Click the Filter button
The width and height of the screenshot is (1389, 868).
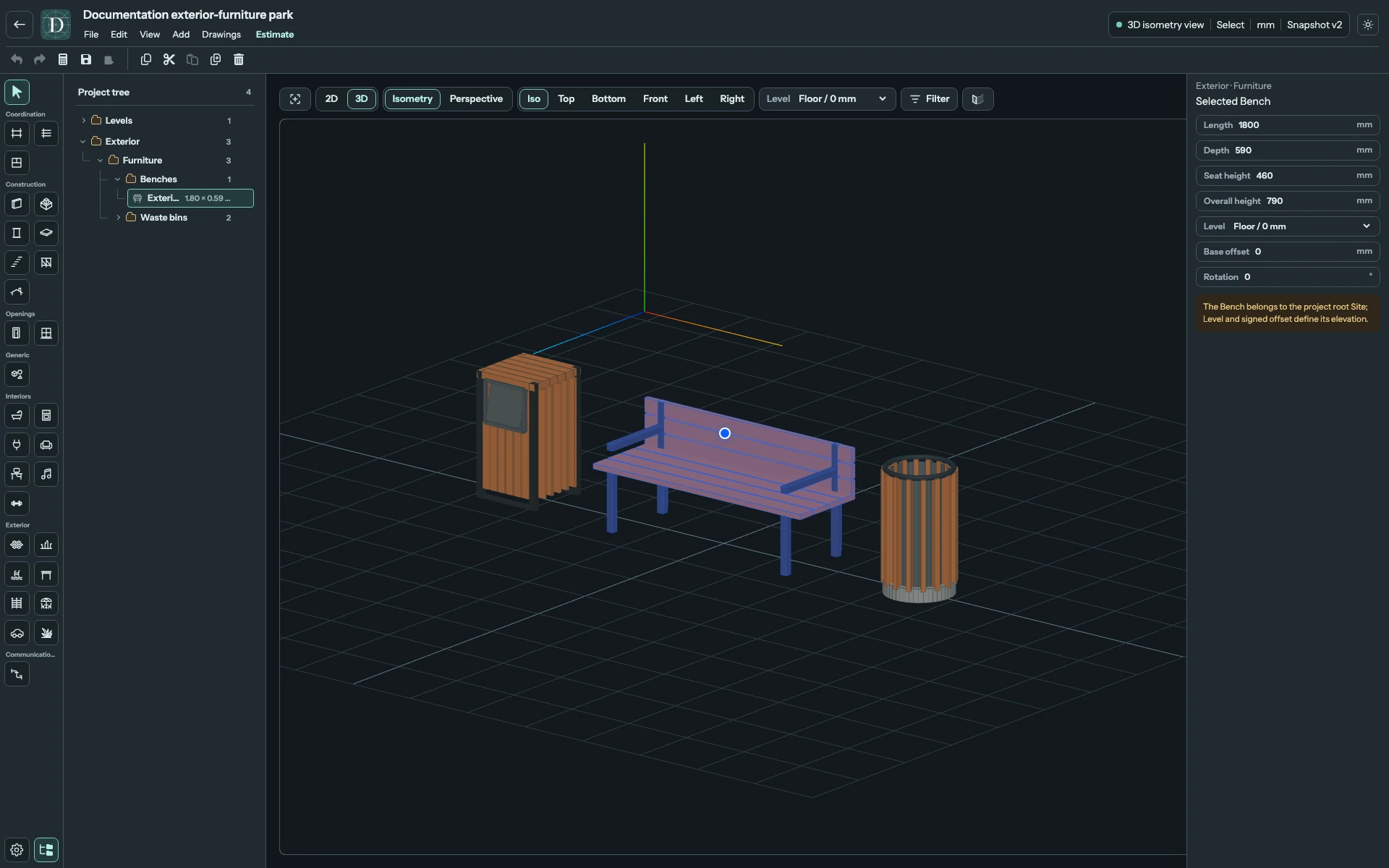coord(929,99)
